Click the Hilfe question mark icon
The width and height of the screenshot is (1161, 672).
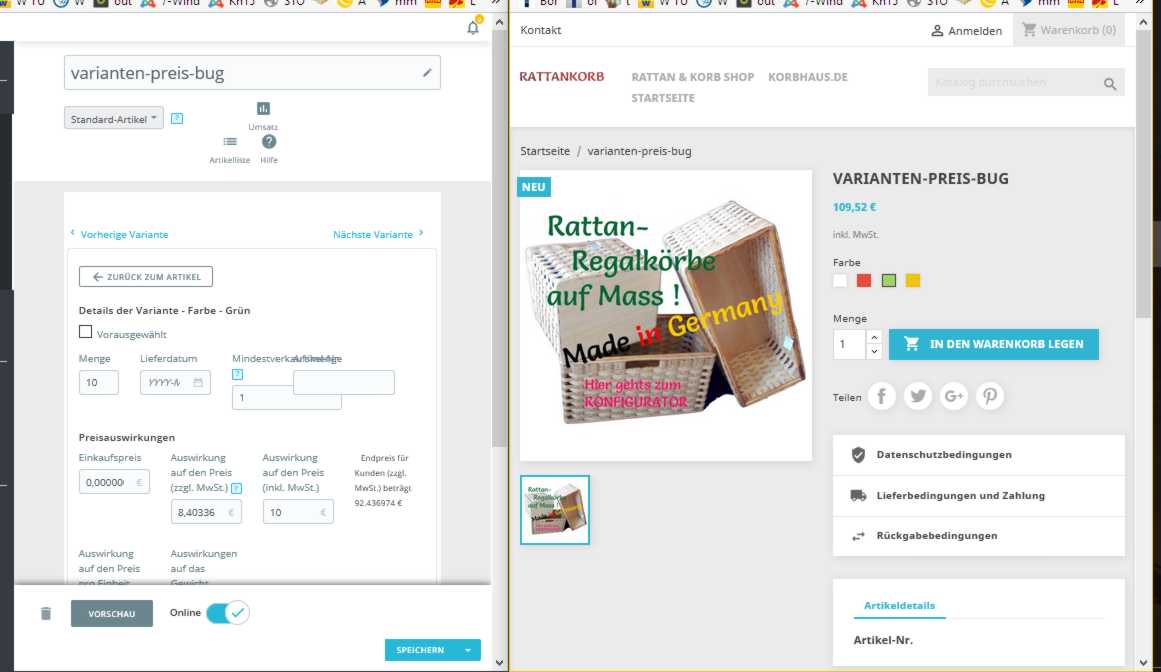(269, 141)
